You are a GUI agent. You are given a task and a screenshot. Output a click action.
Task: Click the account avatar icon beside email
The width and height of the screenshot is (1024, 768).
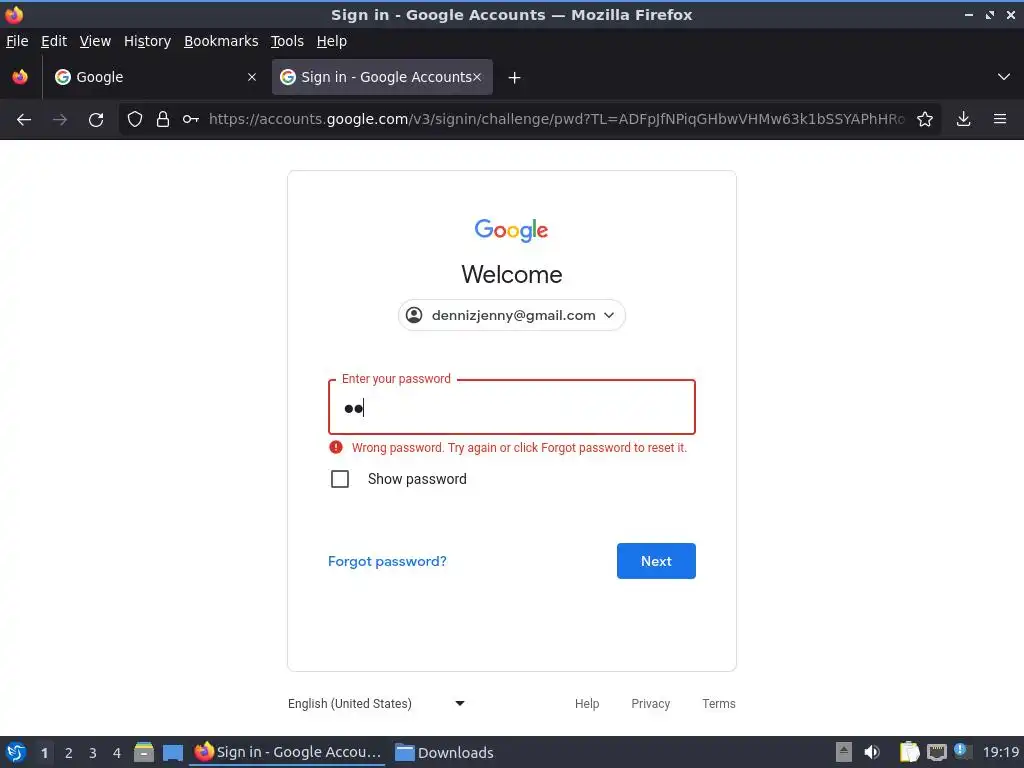tap(414, 315)
